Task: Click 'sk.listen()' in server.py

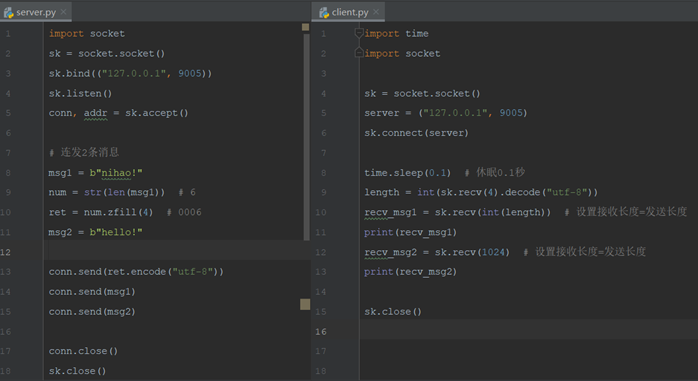Action: [81, 93]
